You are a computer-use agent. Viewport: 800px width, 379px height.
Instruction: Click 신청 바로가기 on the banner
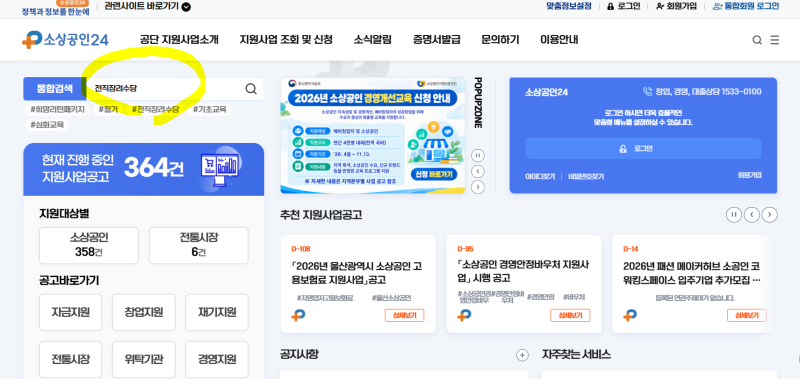point(434,174)
